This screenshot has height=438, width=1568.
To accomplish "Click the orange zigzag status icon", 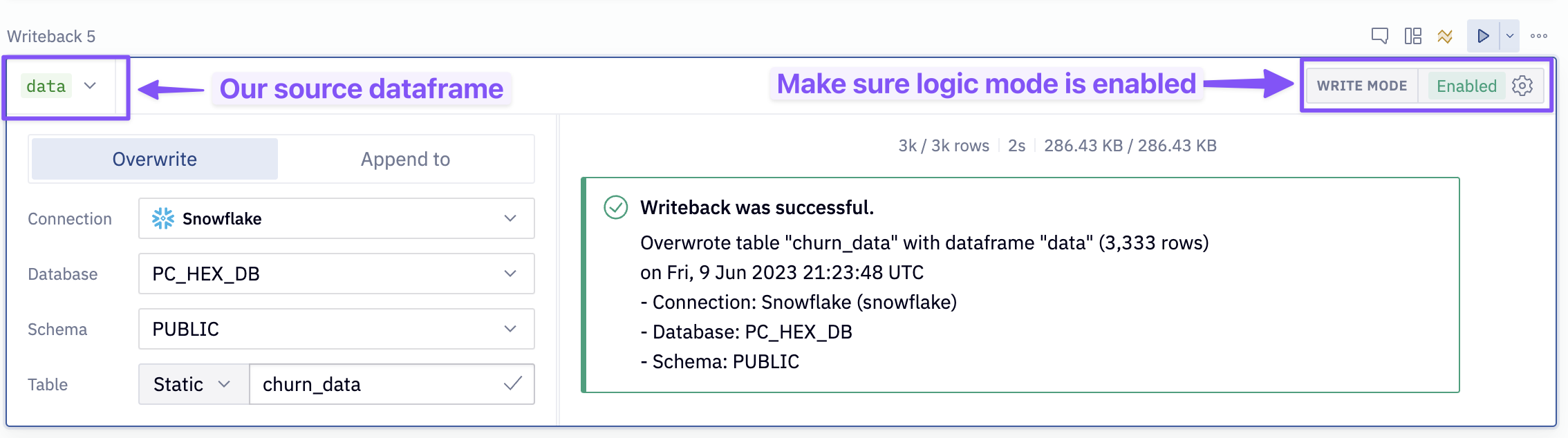I will (1445, 36).
